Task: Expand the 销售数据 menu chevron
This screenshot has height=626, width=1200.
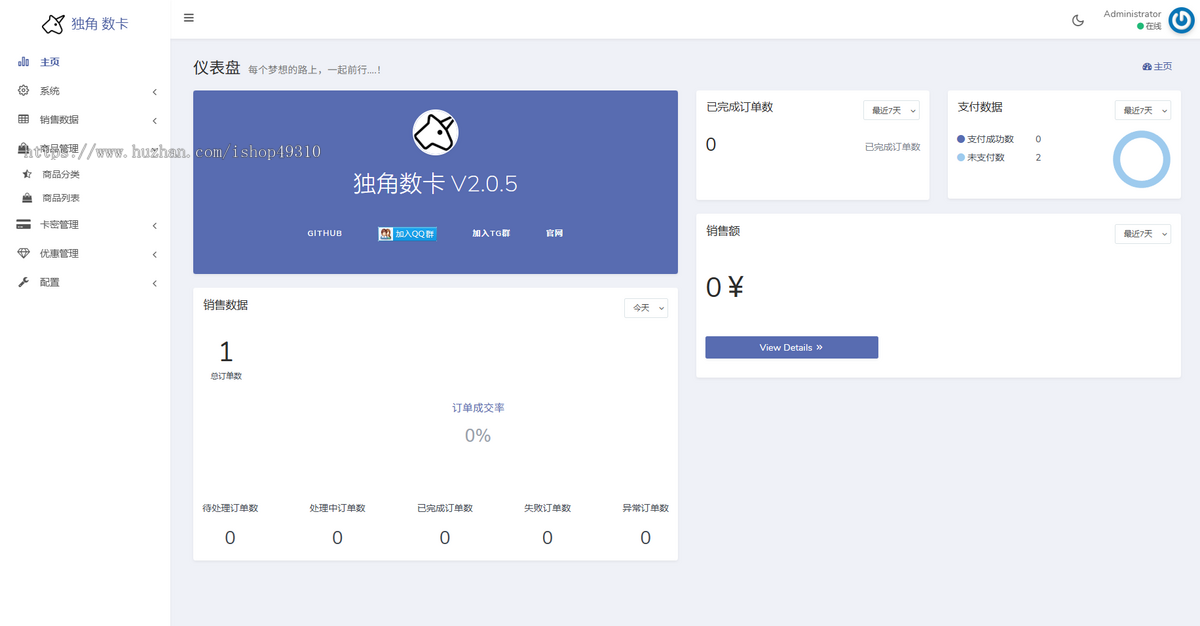Action: (155, 121)
